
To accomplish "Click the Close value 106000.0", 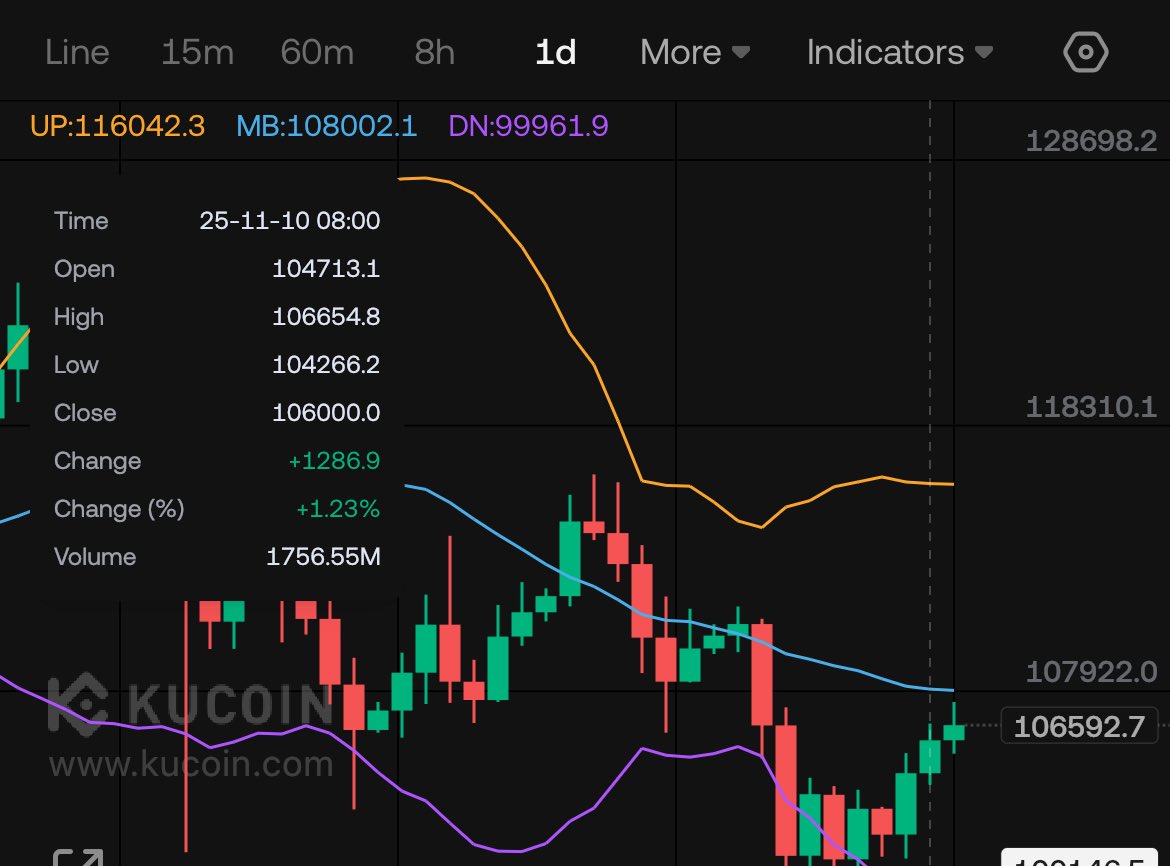I will tap(326, 412).
